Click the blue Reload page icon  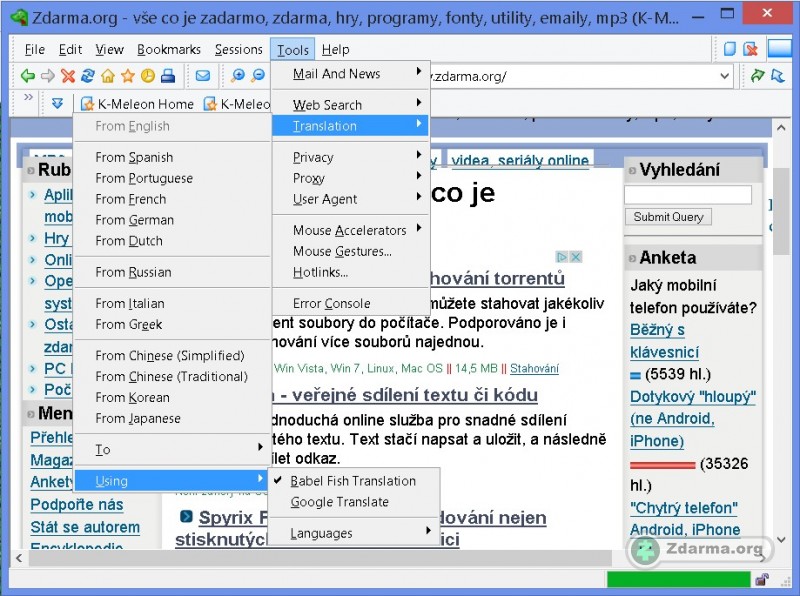coord(88,76)
